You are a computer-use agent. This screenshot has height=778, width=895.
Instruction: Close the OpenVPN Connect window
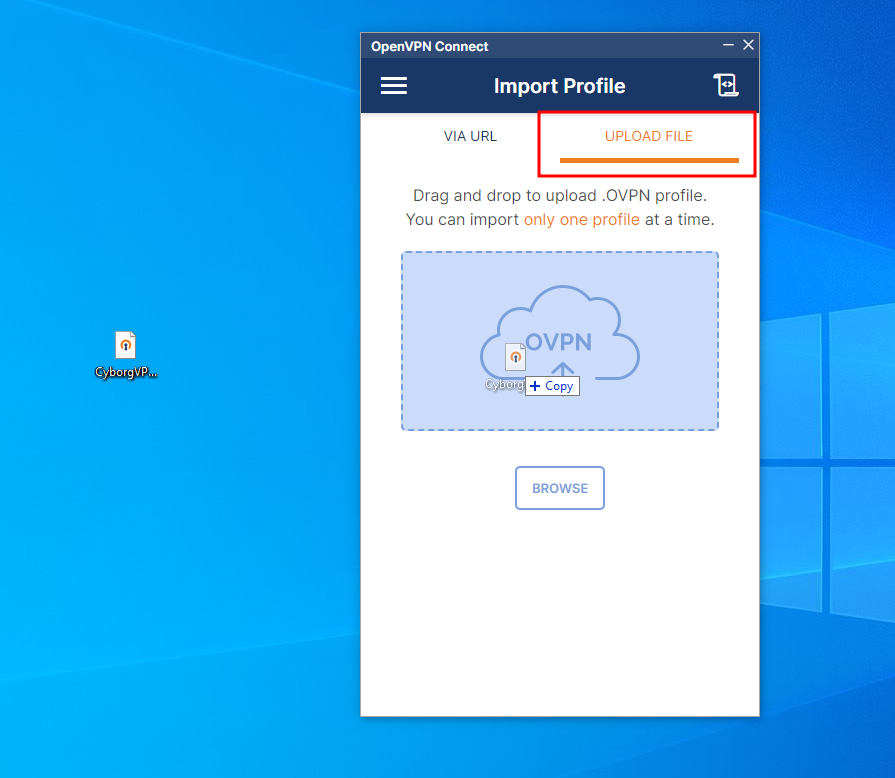pos(748,45)
